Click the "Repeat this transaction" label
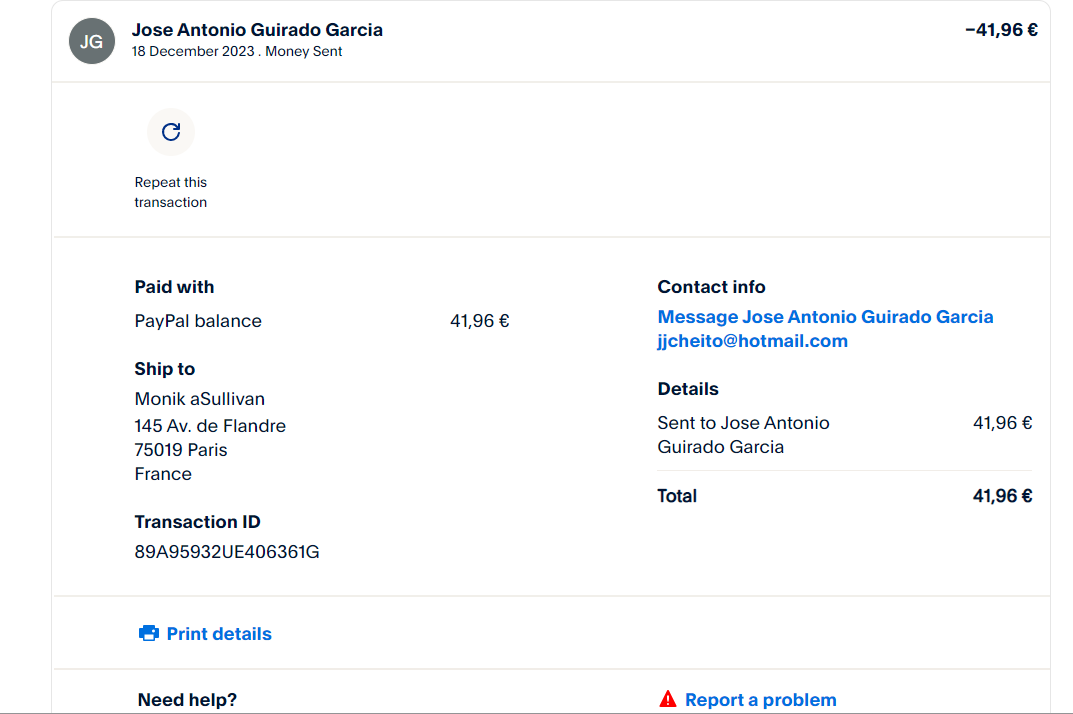Image resolution: width=1073 pixels, height=714 pixels. (171, 192)
